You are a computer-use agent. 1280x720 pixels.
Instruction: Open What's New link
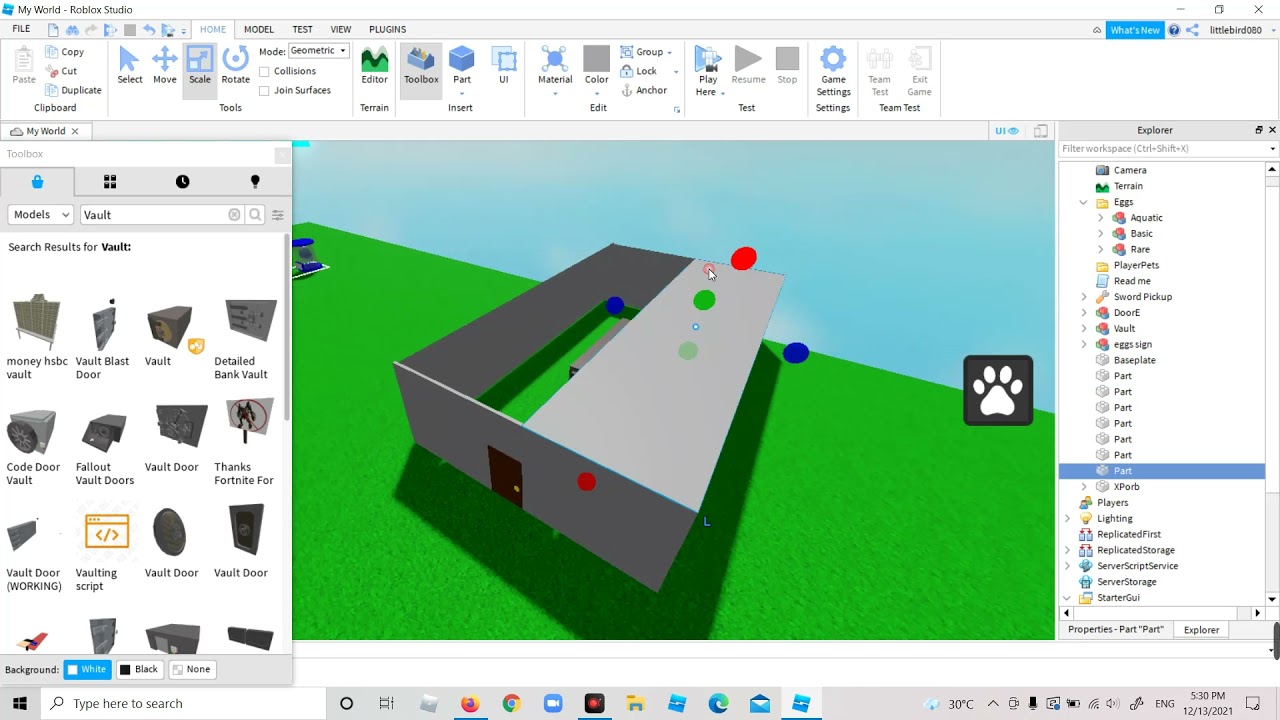1134,30
